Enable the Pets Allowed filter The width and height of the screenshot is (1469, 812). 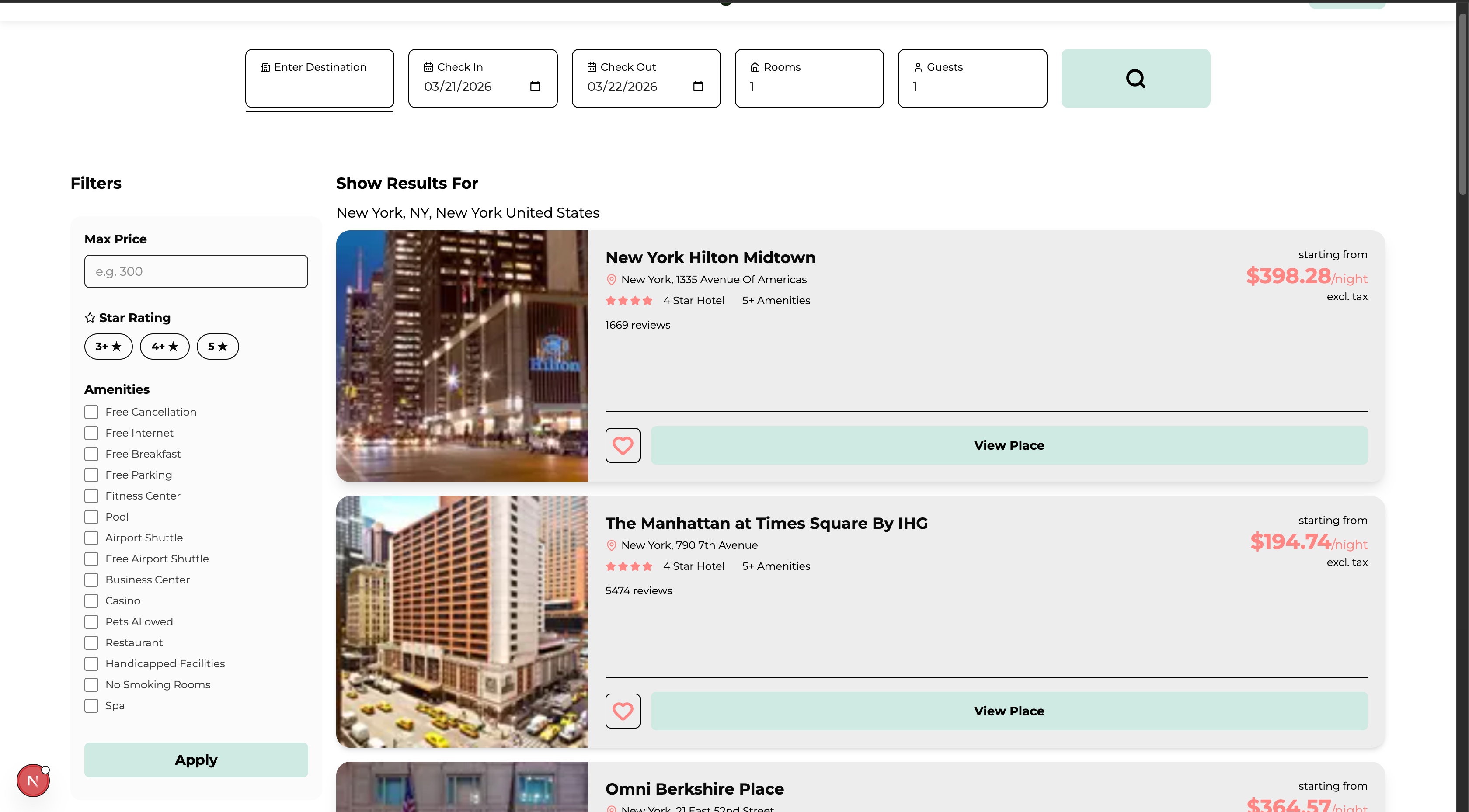click(91, 621)
